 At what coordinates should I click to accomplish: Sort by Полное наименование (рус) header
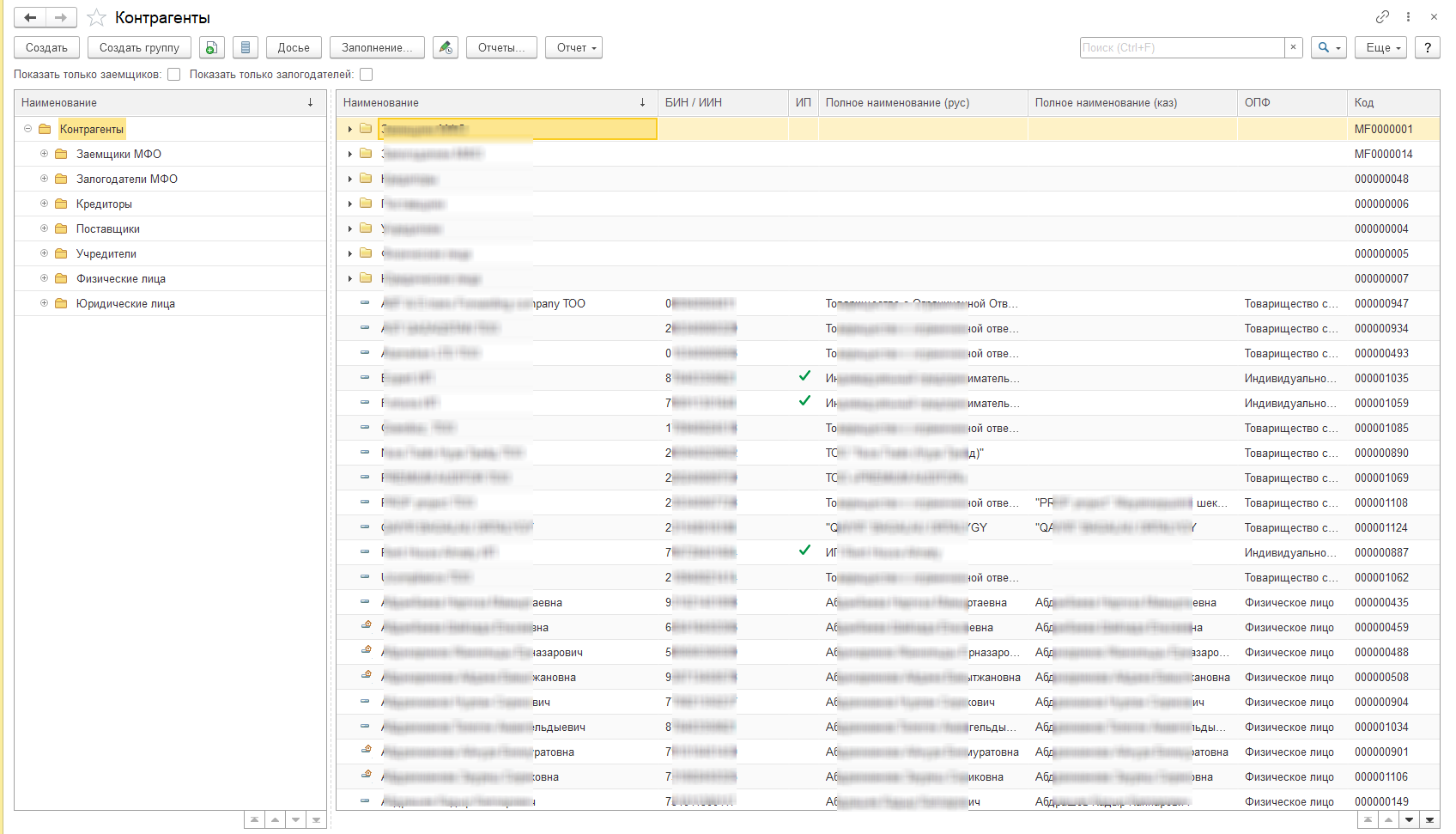click(923, 102)
